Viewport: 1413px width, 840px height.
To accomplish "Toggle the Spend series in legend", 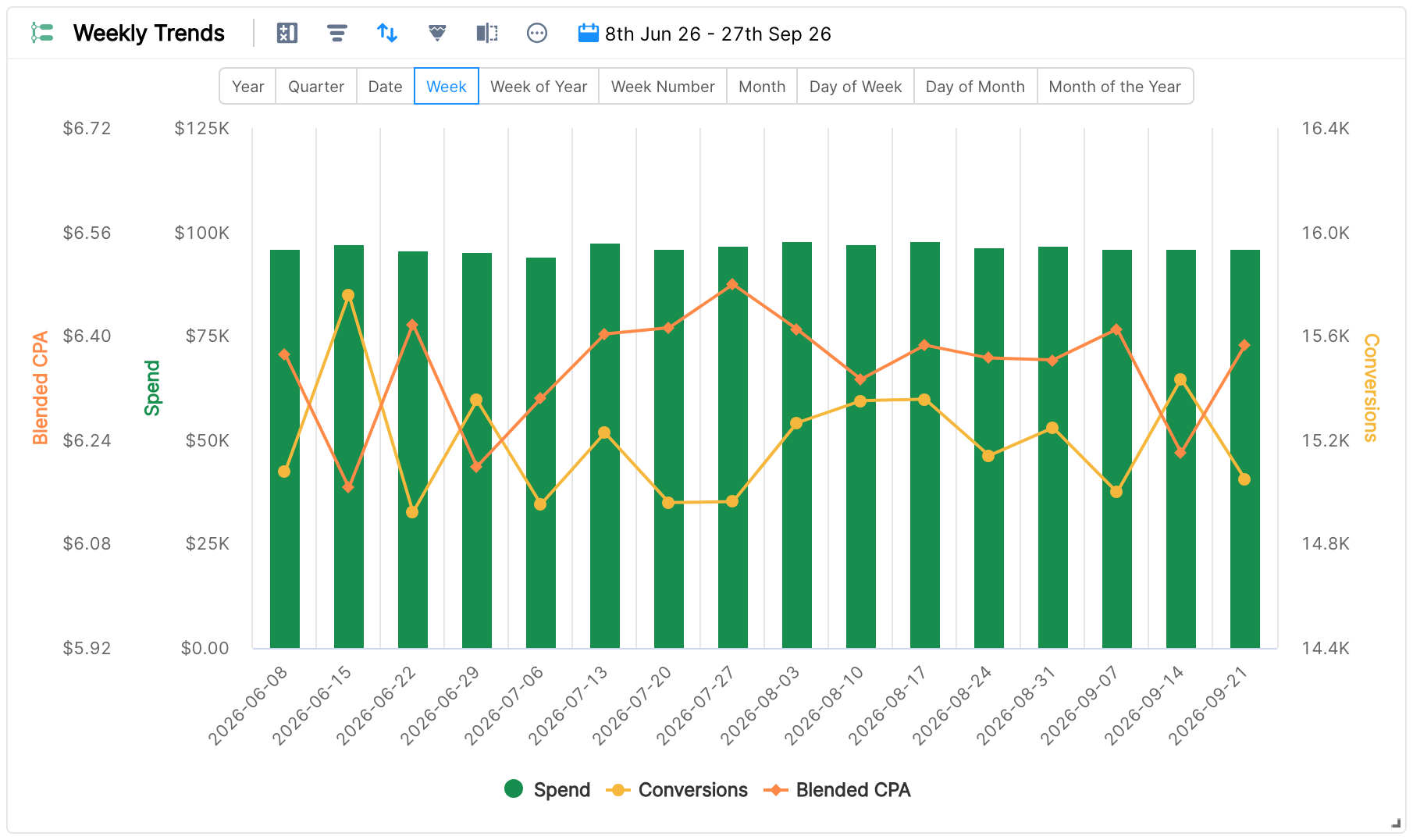I will click(x=547, y=790).
